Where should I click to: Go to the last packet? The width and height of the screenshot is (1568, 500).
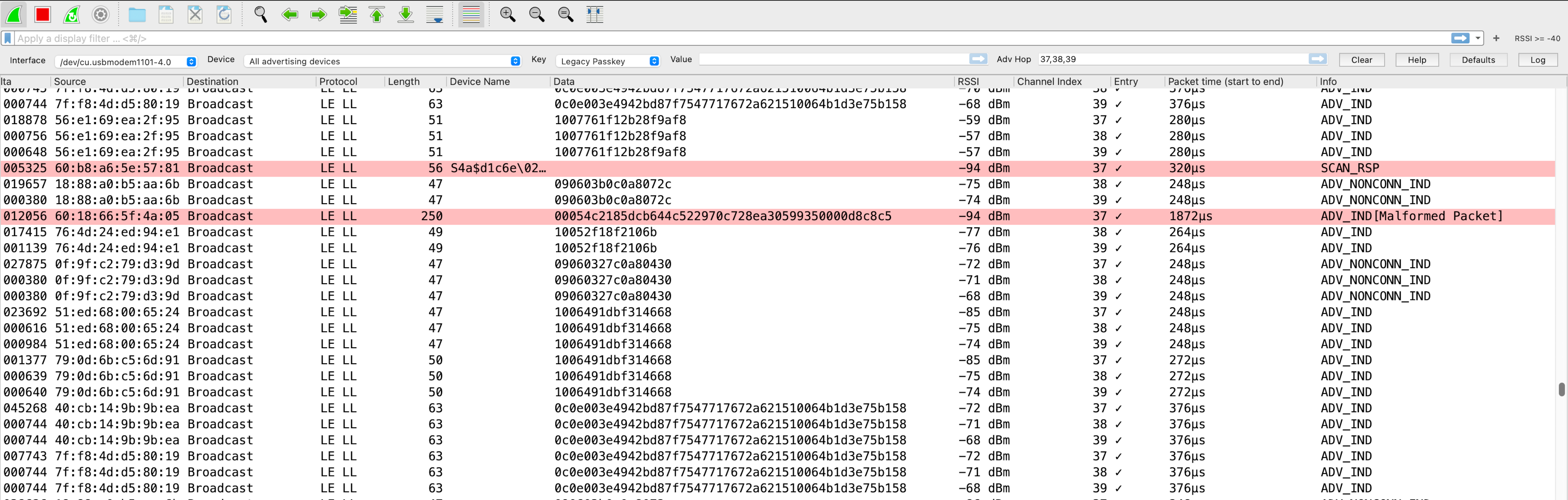[405, 15]
